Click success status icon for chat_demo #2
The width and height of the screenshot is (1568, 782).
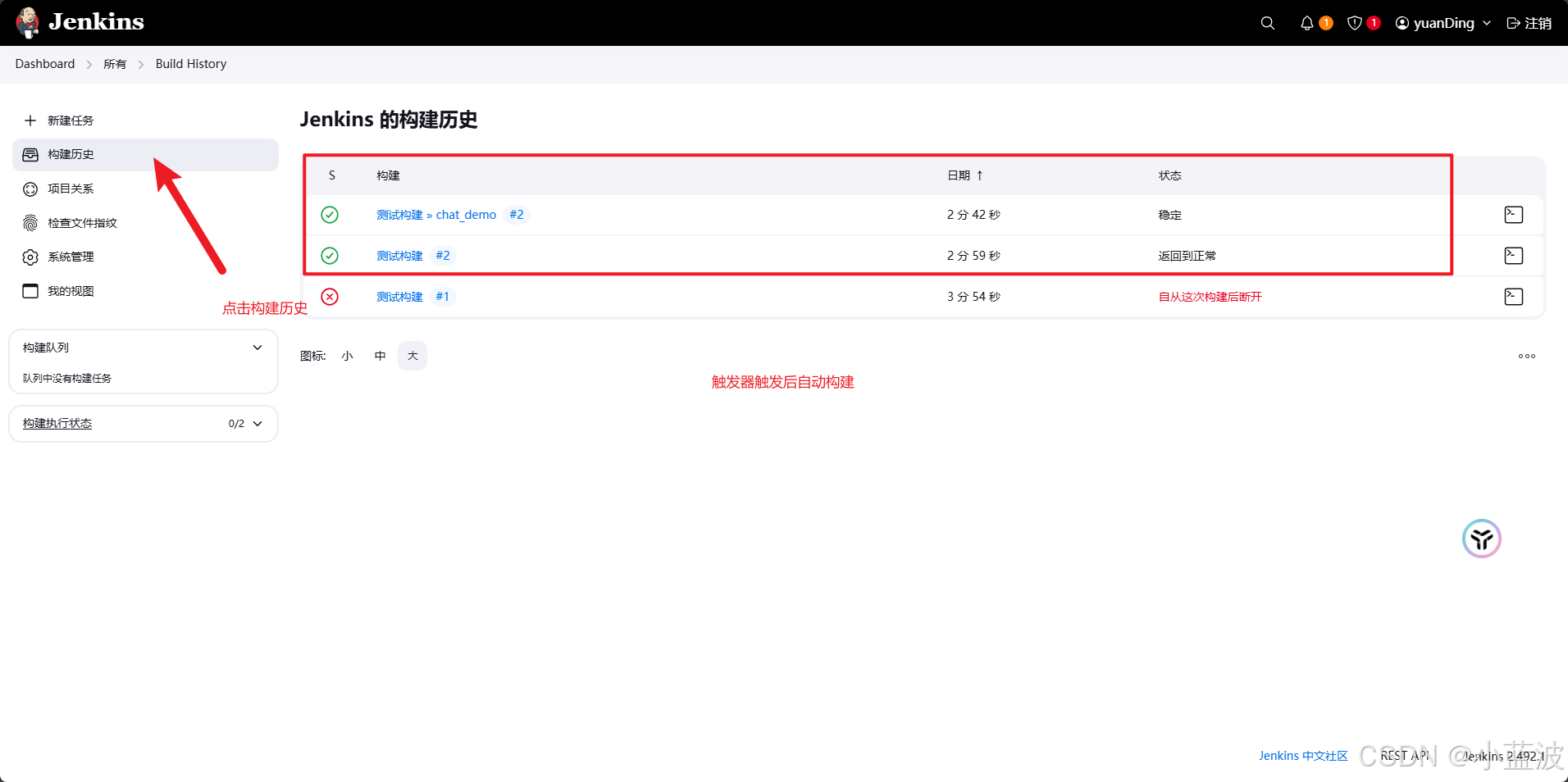click(x=330, y=215)
